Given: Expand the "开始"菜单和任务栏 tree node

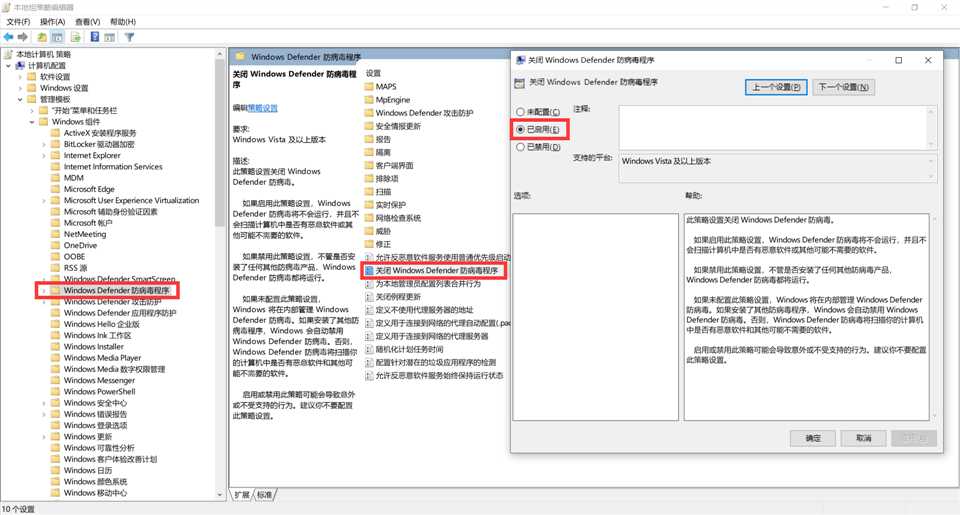Looking at the screenshot, I should [32, 111].
